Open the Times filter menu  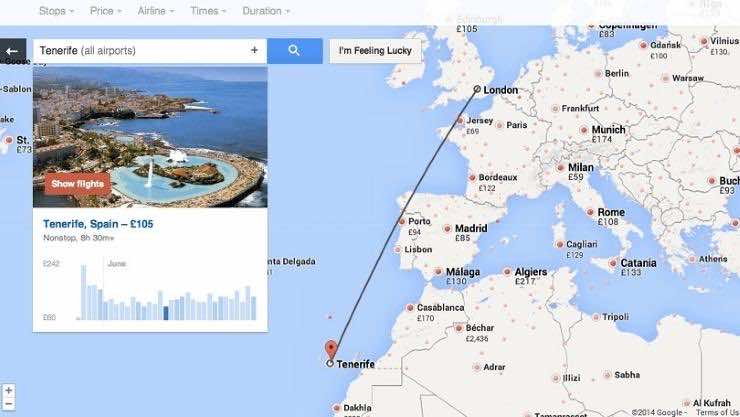(x=209, y=11)
